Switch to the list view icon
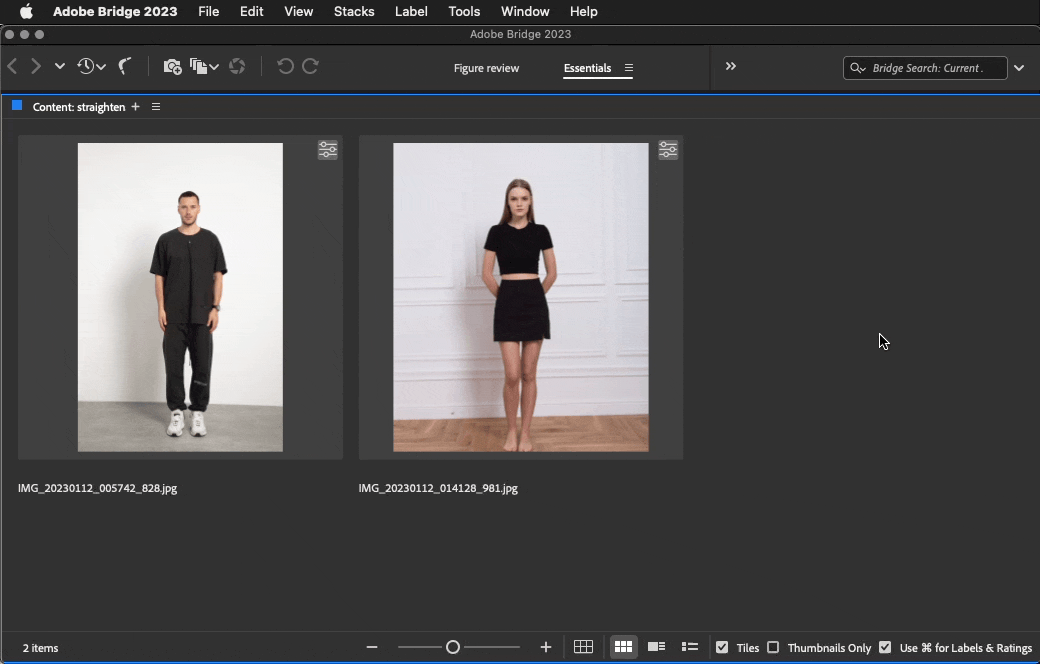This screenshot has width=1040, height=664. coord(689,648)
